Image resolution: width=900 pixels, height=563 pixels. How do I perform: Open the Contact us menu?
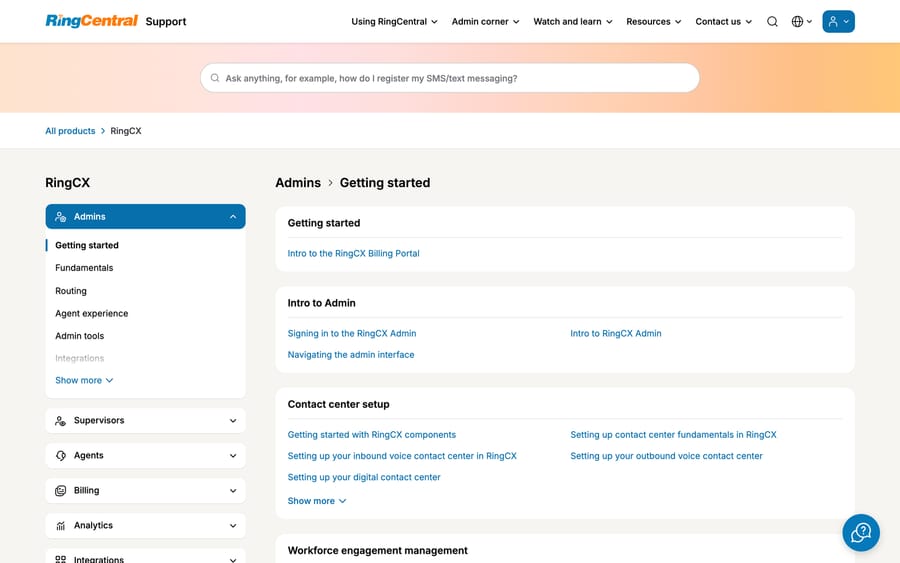[x=723, y=21]
